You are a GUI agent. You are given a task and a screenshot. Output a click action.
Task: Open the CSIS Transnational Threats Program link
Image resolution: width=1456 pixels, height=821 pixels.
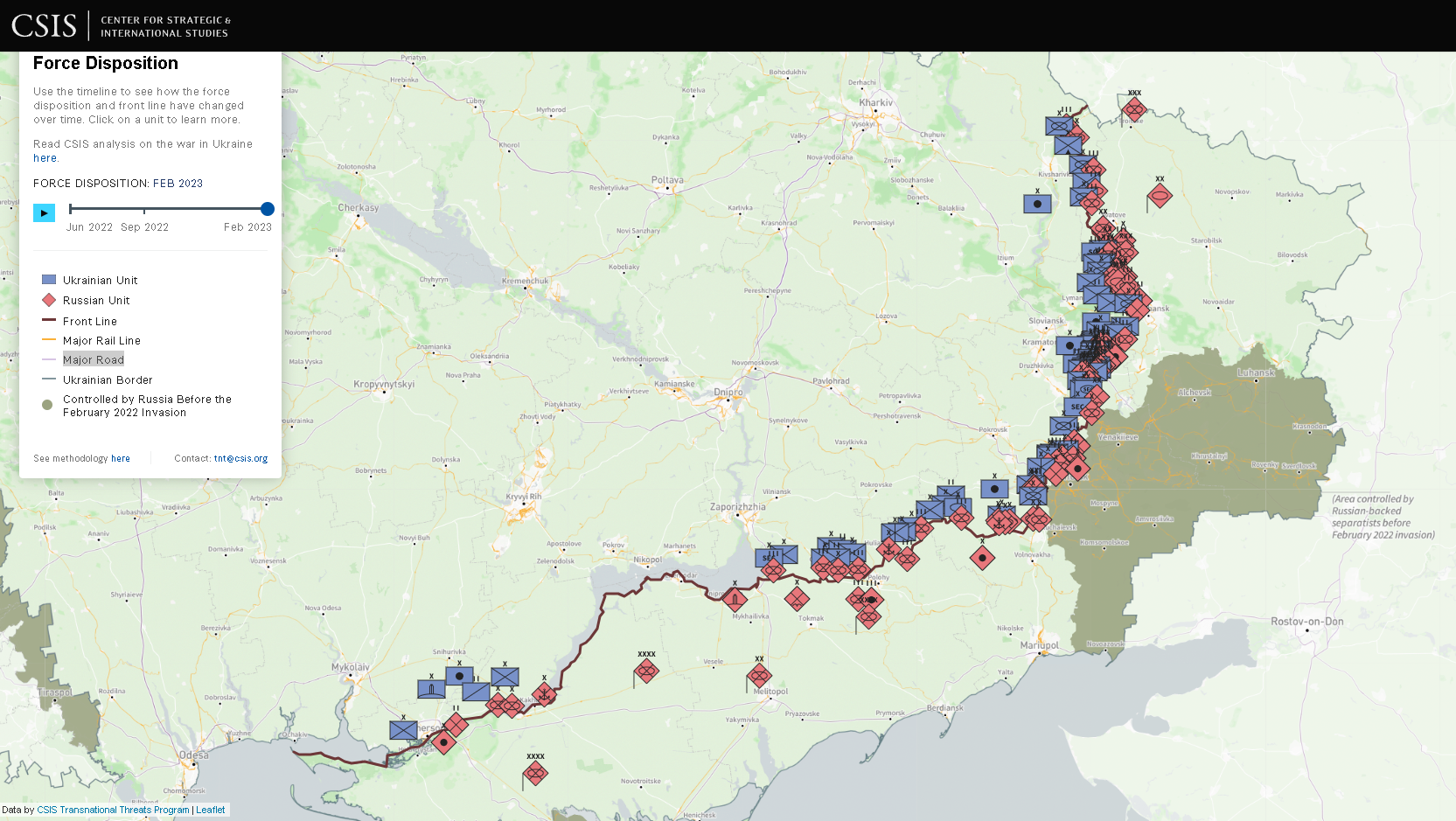[x=113, y=810]
